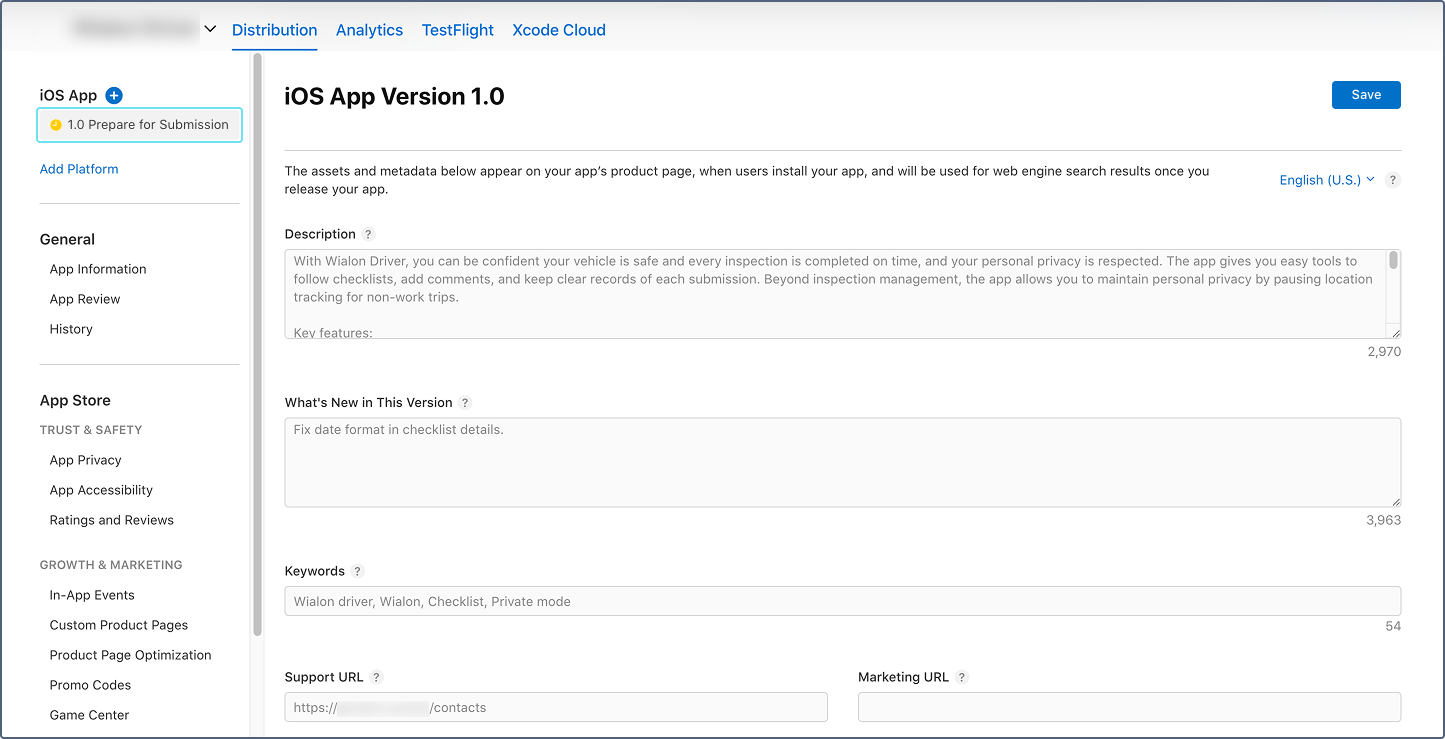This screenshot has width=1445, height=739.
Task: Click the blurred app name at top
Action: [x=135, y=29]
